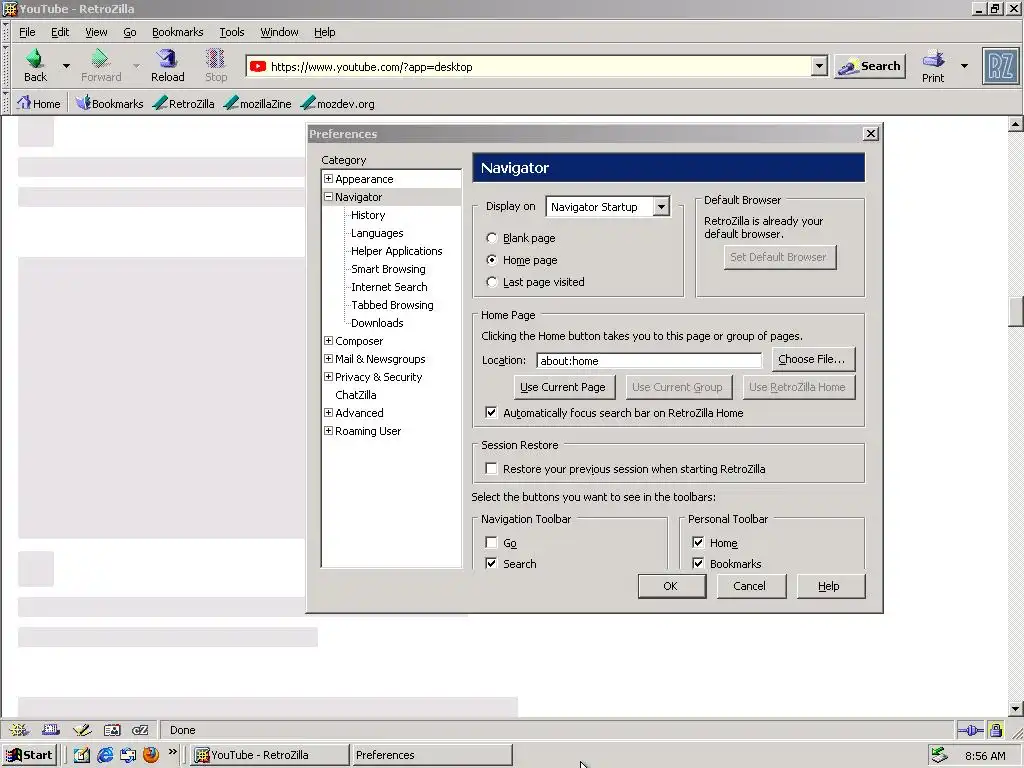
Task: Expand the Composer category
Action: pyautogui.click(x=328, y=340)
